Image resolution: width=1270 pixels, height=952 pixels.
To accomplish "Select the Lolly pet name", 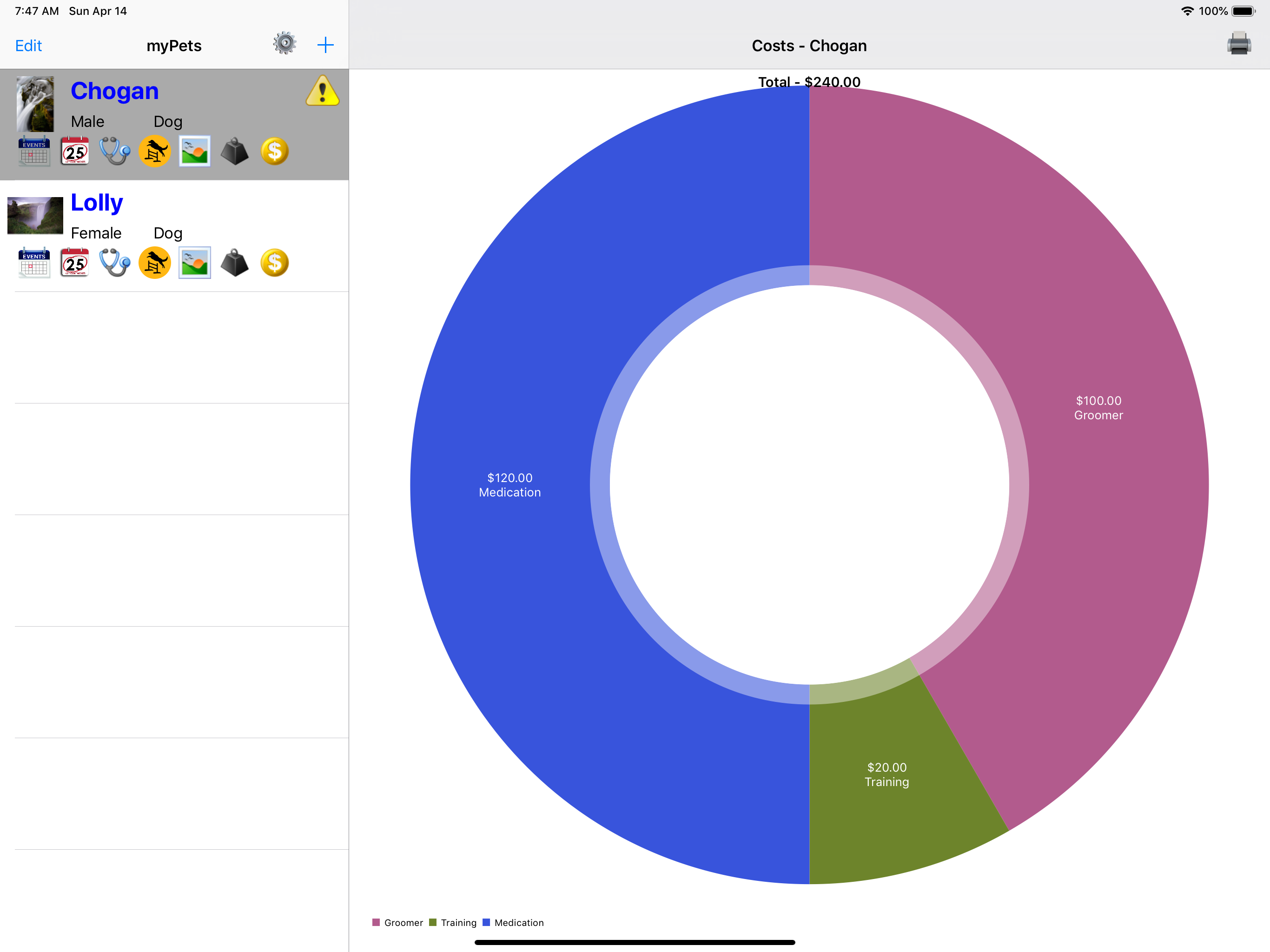I will tap(97, 203).
